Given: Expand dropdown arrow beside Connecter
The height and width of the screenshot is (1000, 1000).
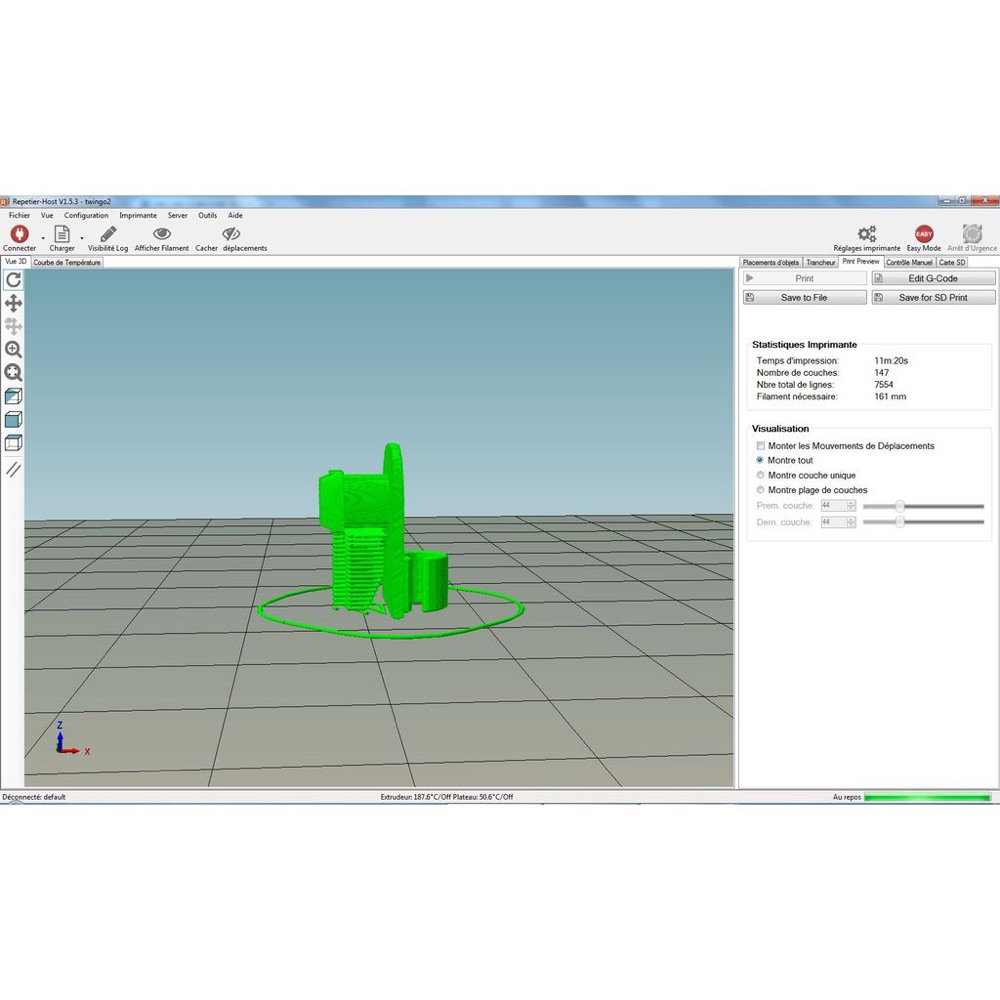Looking at the screenshot, I should (x=43, y=239).
